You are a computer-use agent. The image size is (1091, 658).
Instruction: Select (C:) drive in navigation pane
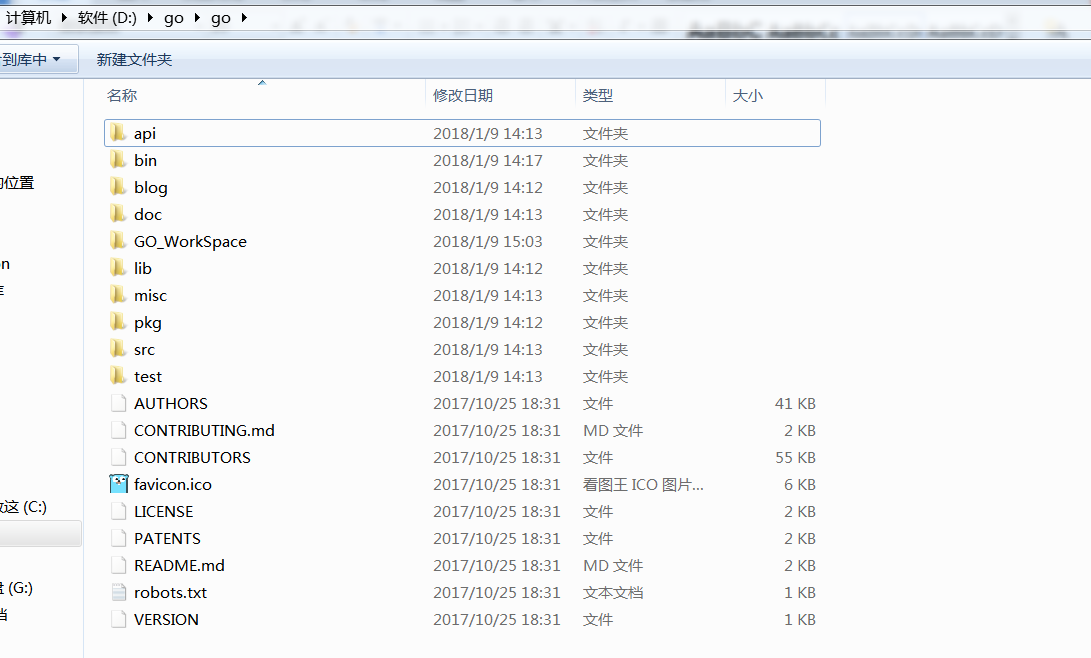(24, 507)
